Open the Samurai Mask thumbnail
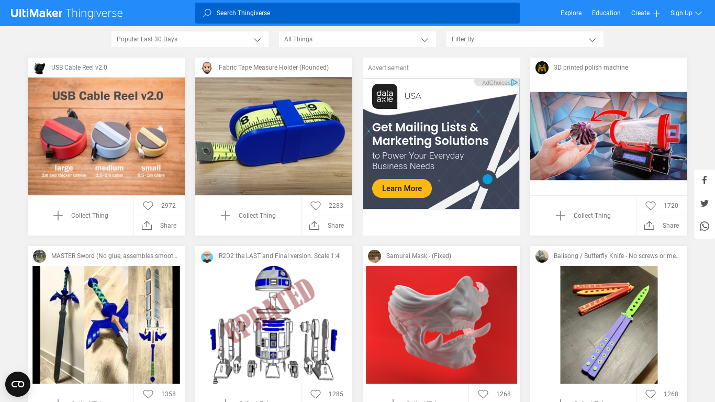Screen dimensions: 715x402 [x=441, y=325]
